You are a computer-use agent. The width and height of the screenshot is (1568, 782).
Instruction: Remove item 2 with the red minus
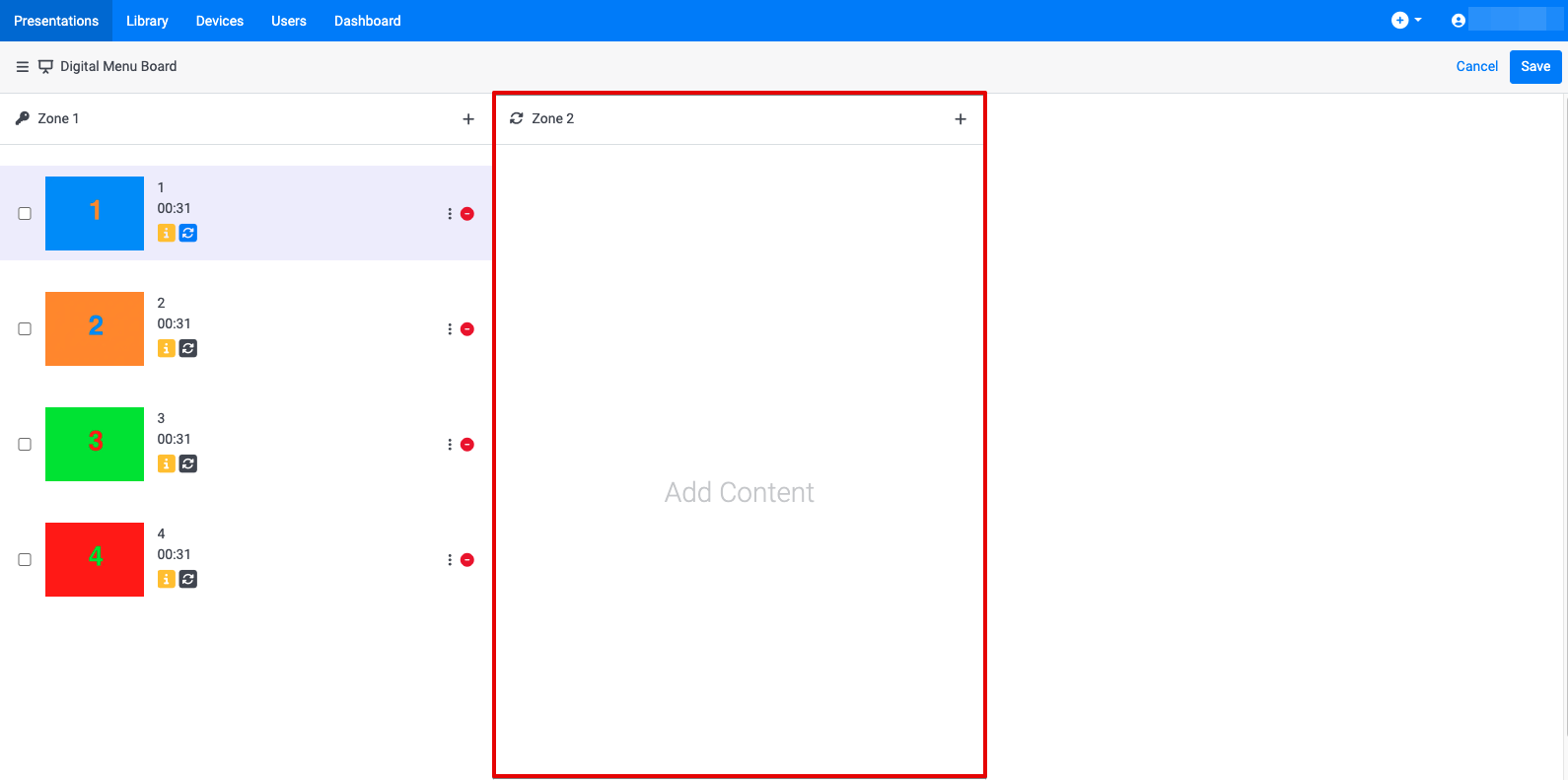(467, 329)
